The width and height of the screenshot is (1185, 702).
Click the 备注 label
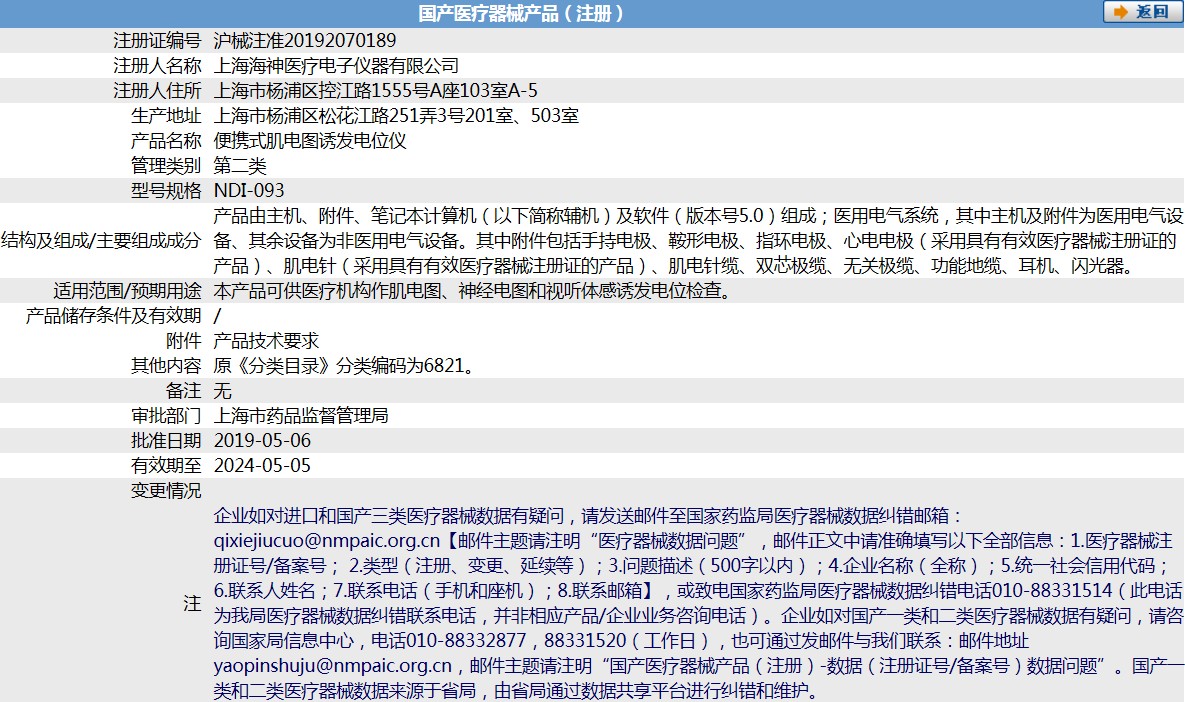184,390
